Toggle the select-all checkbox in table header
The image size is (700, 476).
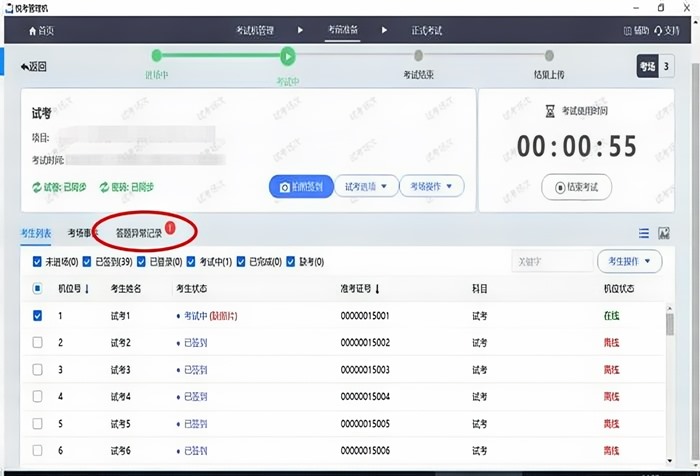click(x=37, y=289)
